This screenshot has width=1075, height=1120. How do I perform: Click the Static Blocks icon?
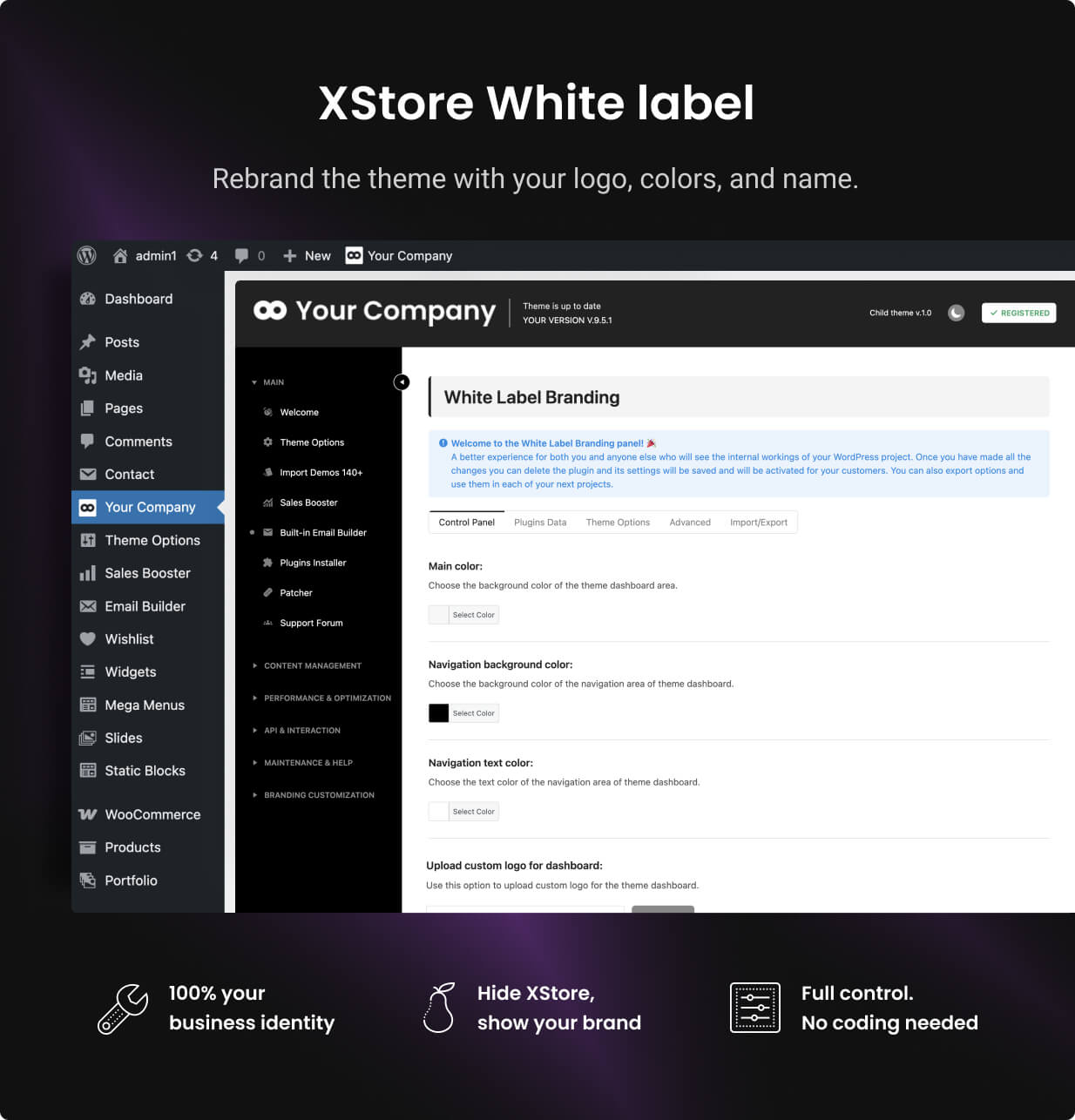tap(88, 771)
